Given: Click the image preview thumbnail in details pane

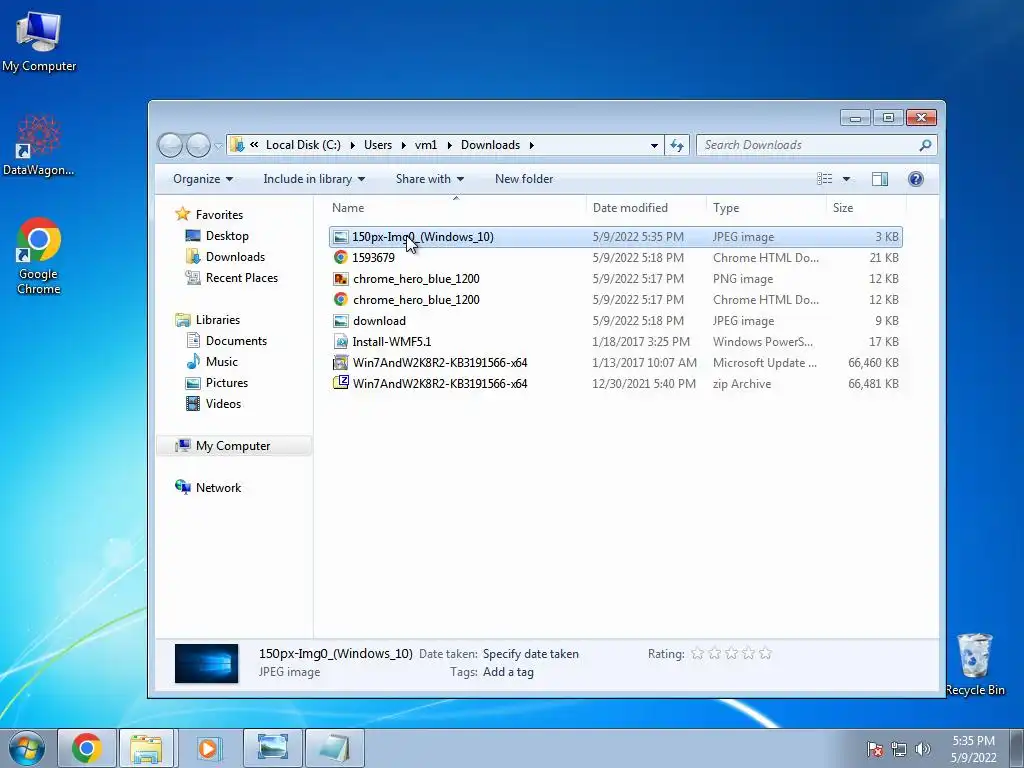Looking at the screenshot, I should tap(206, 664).
